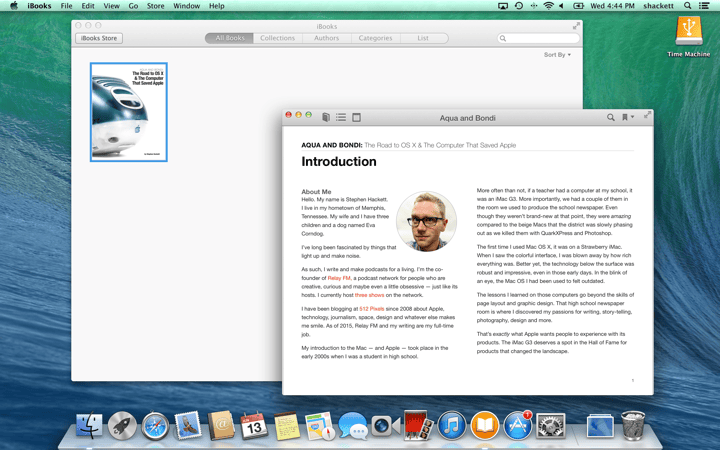Select the Aqua and Bondi book cover
The image size is (720, 450).
pos(129,112)
